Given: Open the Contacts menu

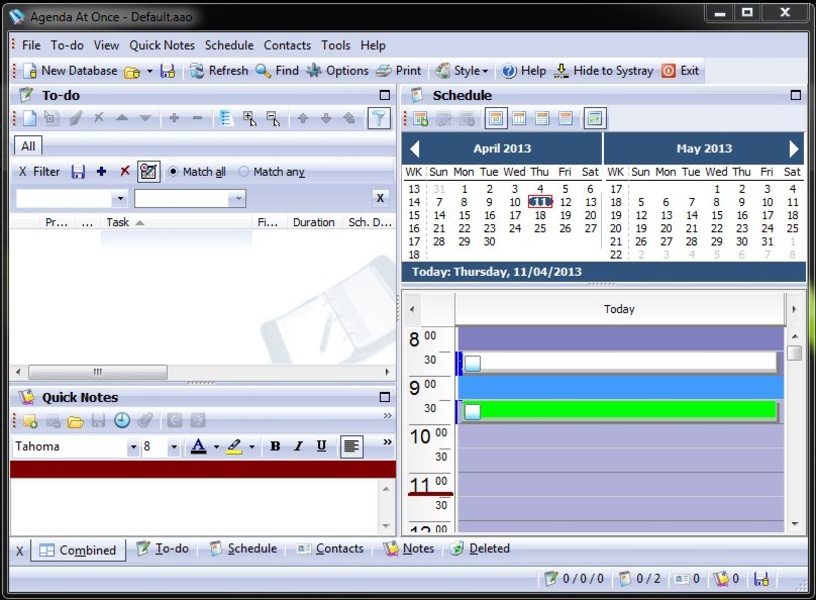Looking at the screenshot, I should click(x=287, y=45).
